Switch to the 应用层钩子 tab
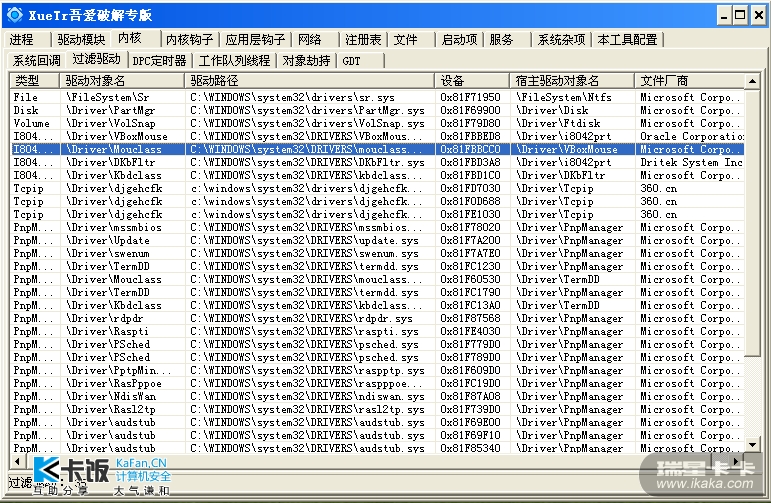 coord(255,39)
